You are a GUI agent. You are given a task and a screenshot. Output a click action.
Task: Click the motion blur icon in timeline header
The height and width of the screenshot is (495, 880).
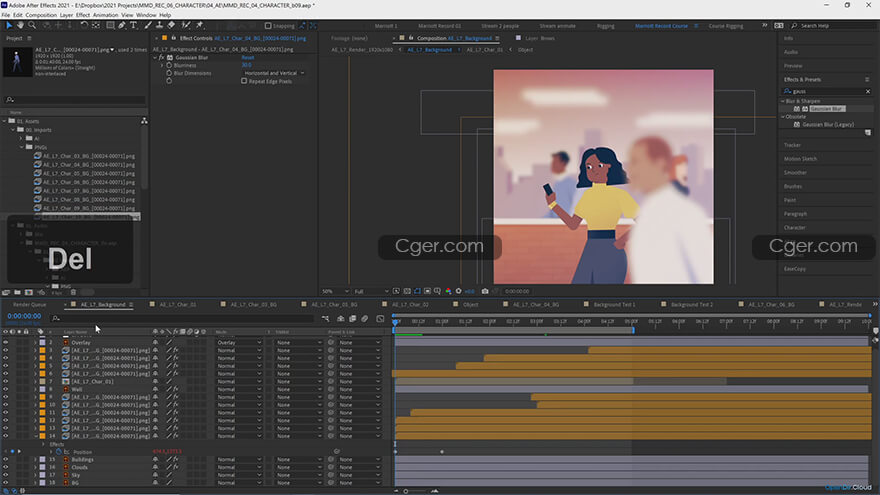[365, 318]
